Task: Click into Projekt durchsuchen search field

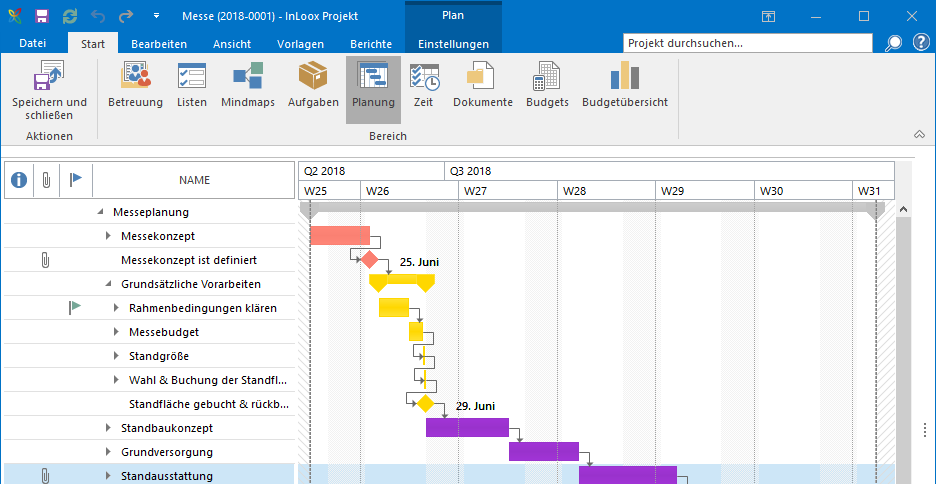Action: pyautogui.click(x=747, y=43)
